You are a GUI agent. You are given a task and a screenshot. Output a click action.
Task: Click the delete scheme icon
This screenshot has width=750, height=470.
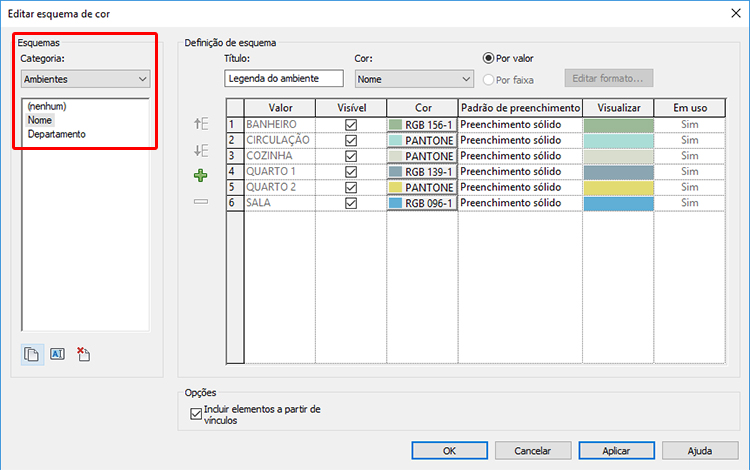pos(83,354)
